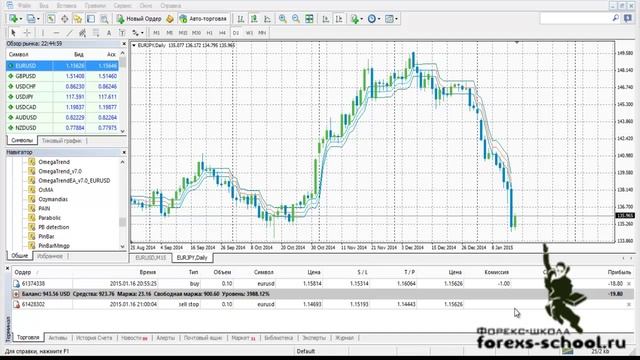This screenshot has width=640, height=360.
Task: Select the vertical line drawing tool
Action: [43, 33]
